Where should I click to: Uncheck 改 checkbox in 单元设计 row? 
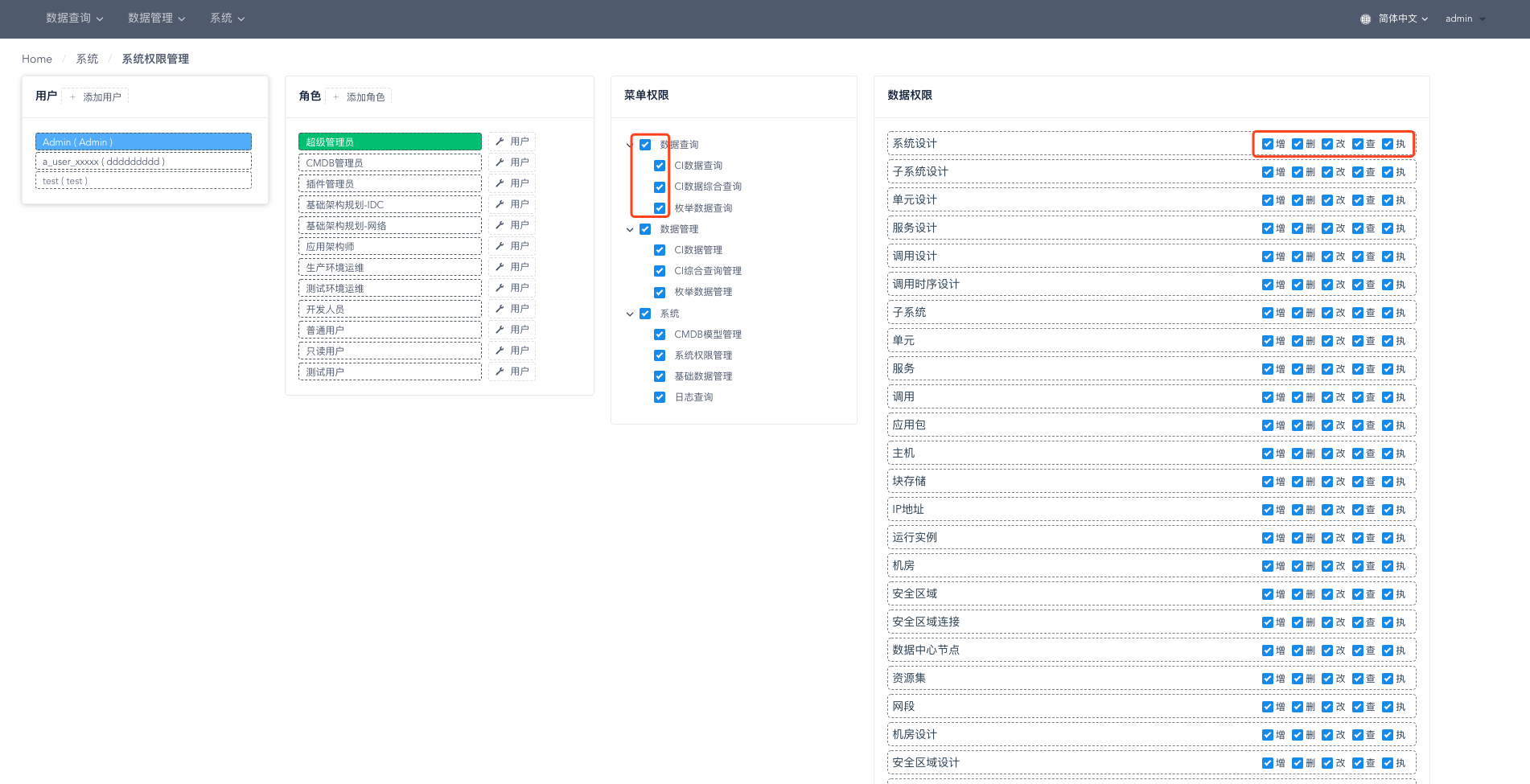coord(1327,200)
